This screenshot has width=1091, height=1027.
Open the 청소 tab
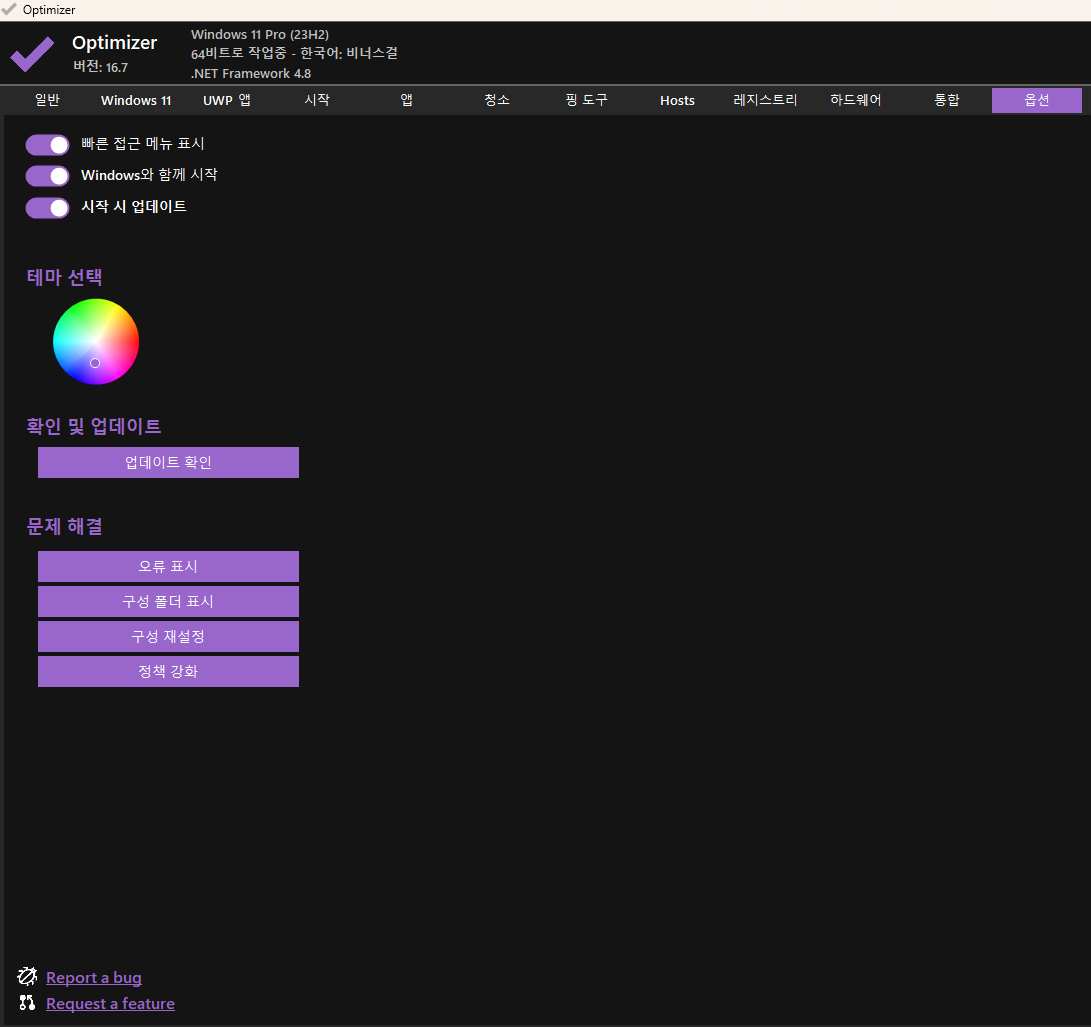pos(497,100)
